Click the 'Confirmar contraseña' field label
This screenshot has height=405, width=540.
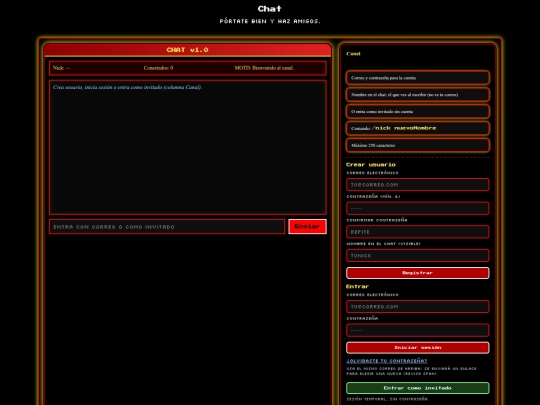[x=377, y=220]
